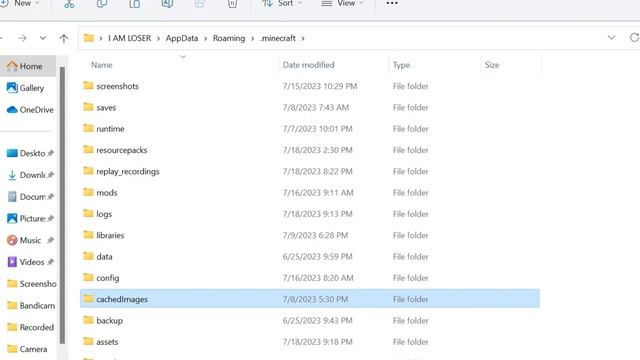Open the View dropdown menu
The height and width of the screenshot is (360, 640).
click(x=342, y=3)
